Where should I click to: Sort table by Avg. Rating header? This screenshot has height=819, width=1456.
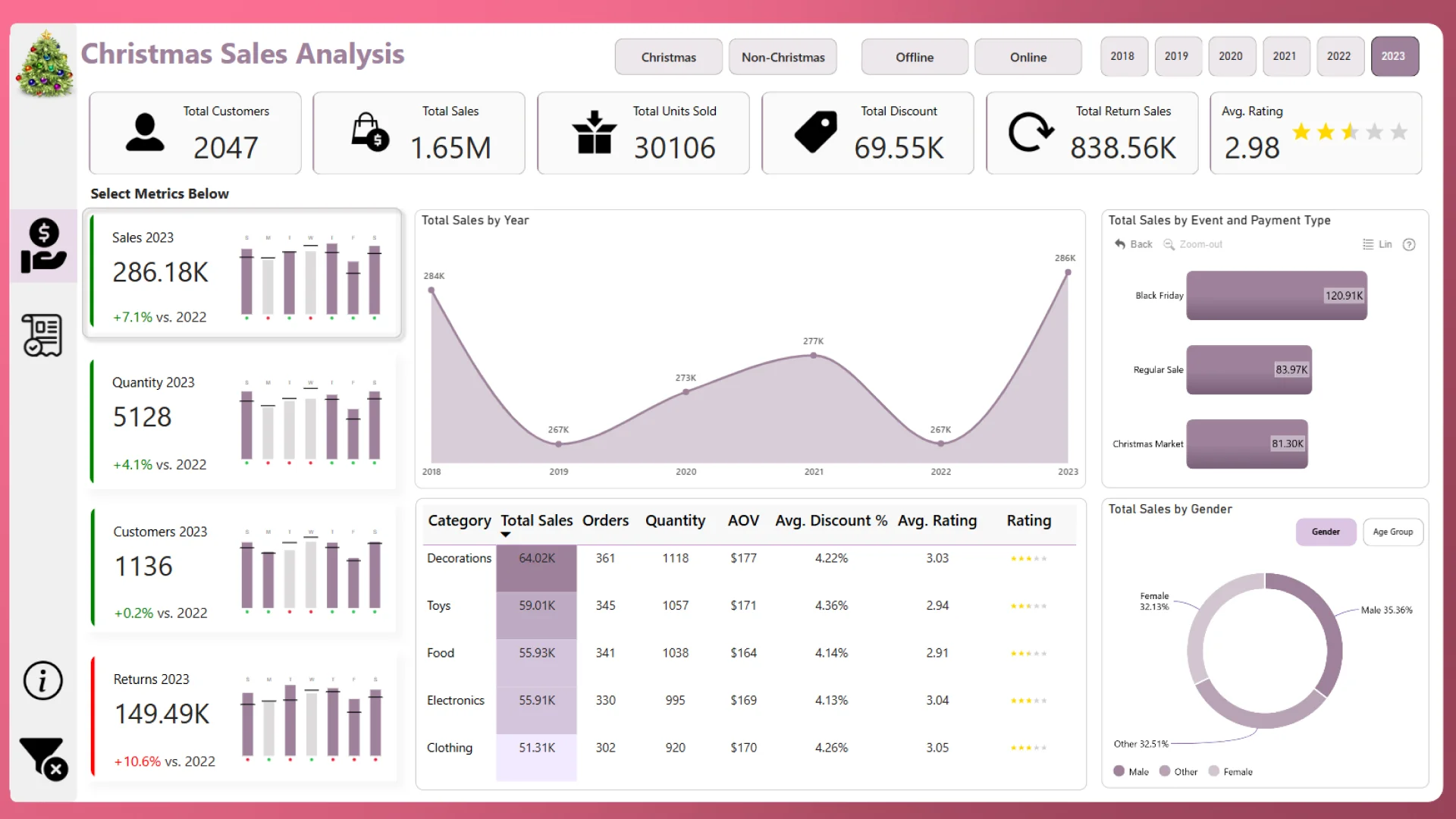[937, 520]
